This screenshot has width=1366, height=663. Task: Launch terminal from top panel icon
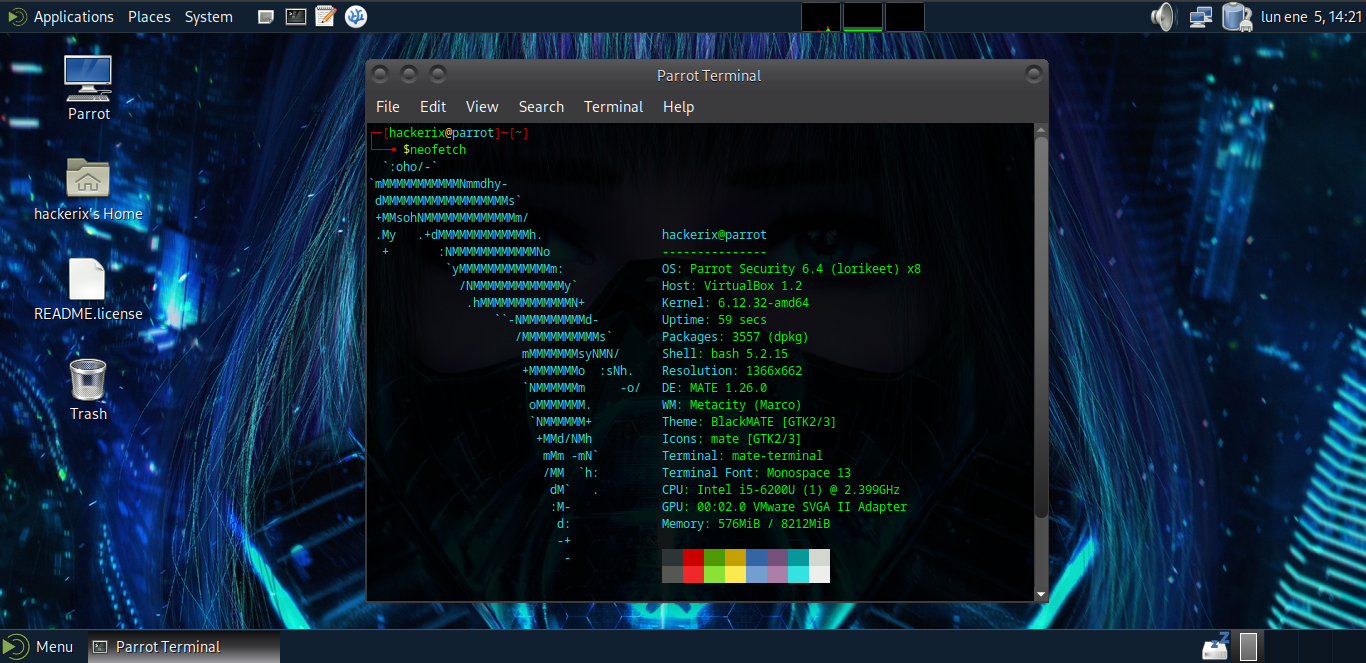click(295, 17)
